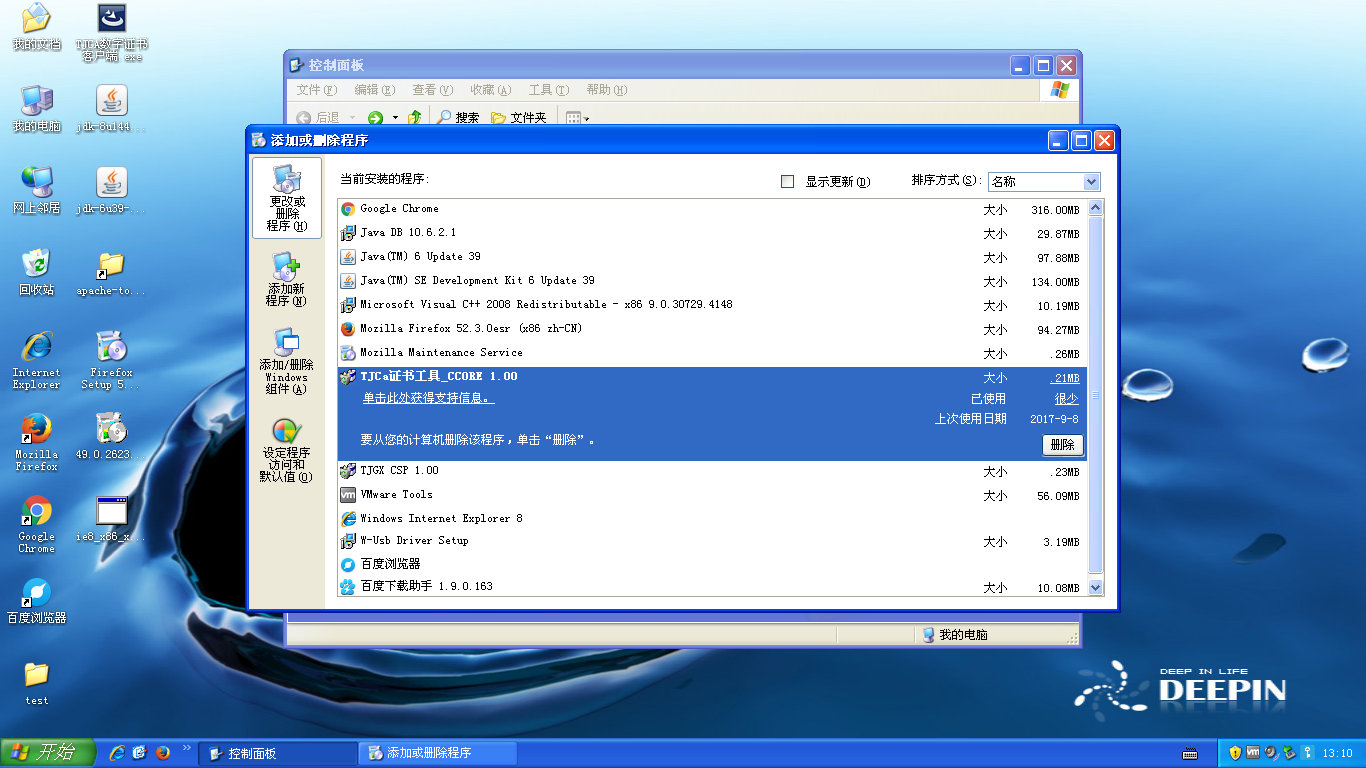1366x768 pixels.
Task: Click the 开始 Start button
Action: pyautogui.click(x=48, y=753)
